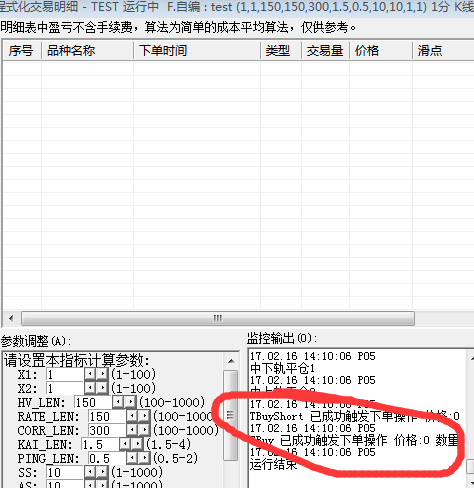The width and height of the screenshot is (474, 488).
Task: Increase X2 with its right arrow
Action: coord(102,388)
